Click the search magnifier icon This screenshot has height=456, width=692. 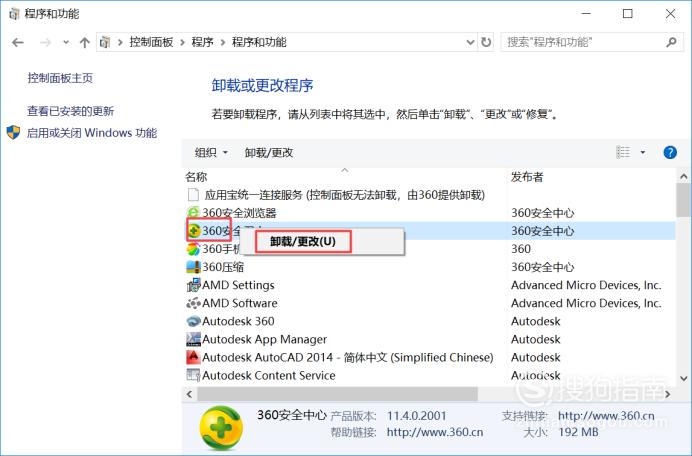[x=671, y=42]
